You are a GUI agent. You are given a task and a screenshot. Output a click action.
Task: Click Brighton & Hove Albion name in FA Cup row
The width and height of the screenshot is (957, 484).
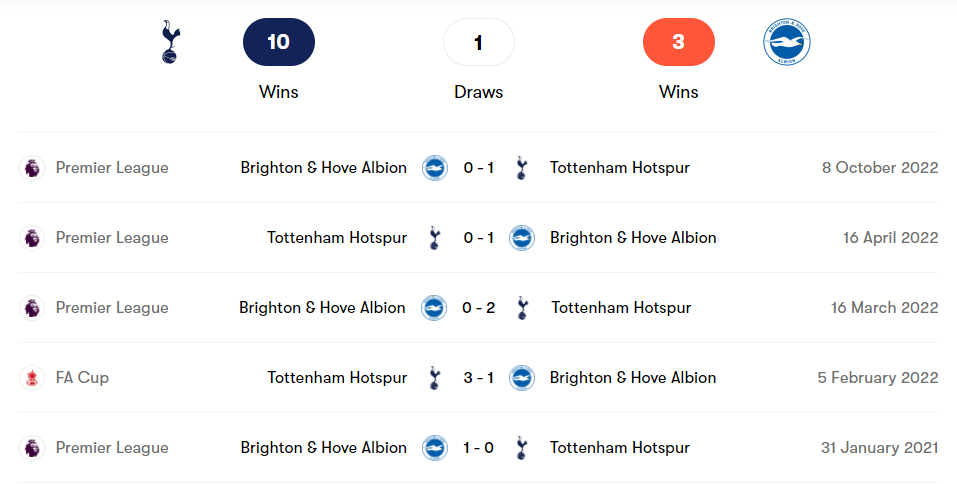pos(633,378)
